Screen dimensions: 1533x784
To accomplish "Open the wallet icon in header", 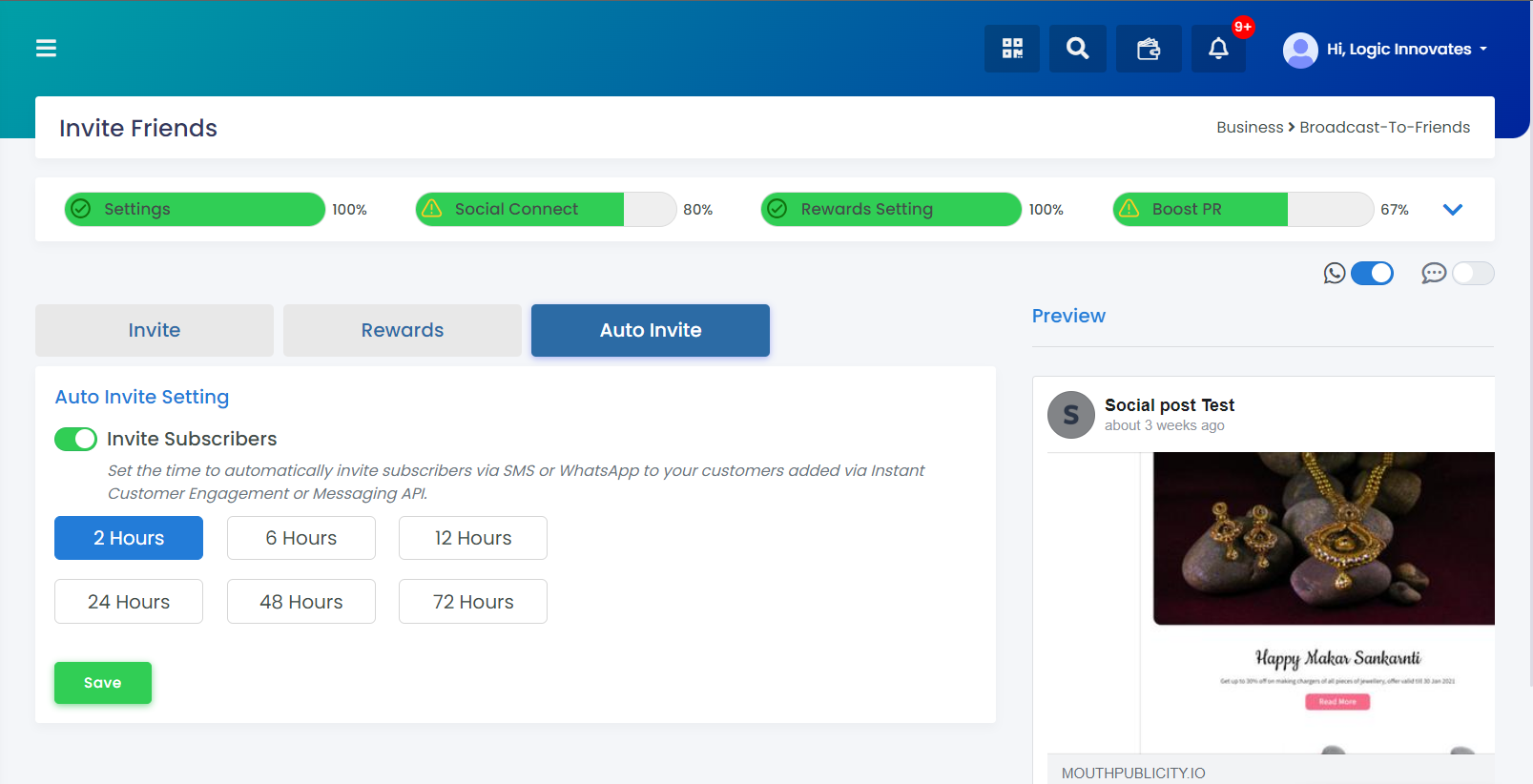I will click(x=1149, y=49).
